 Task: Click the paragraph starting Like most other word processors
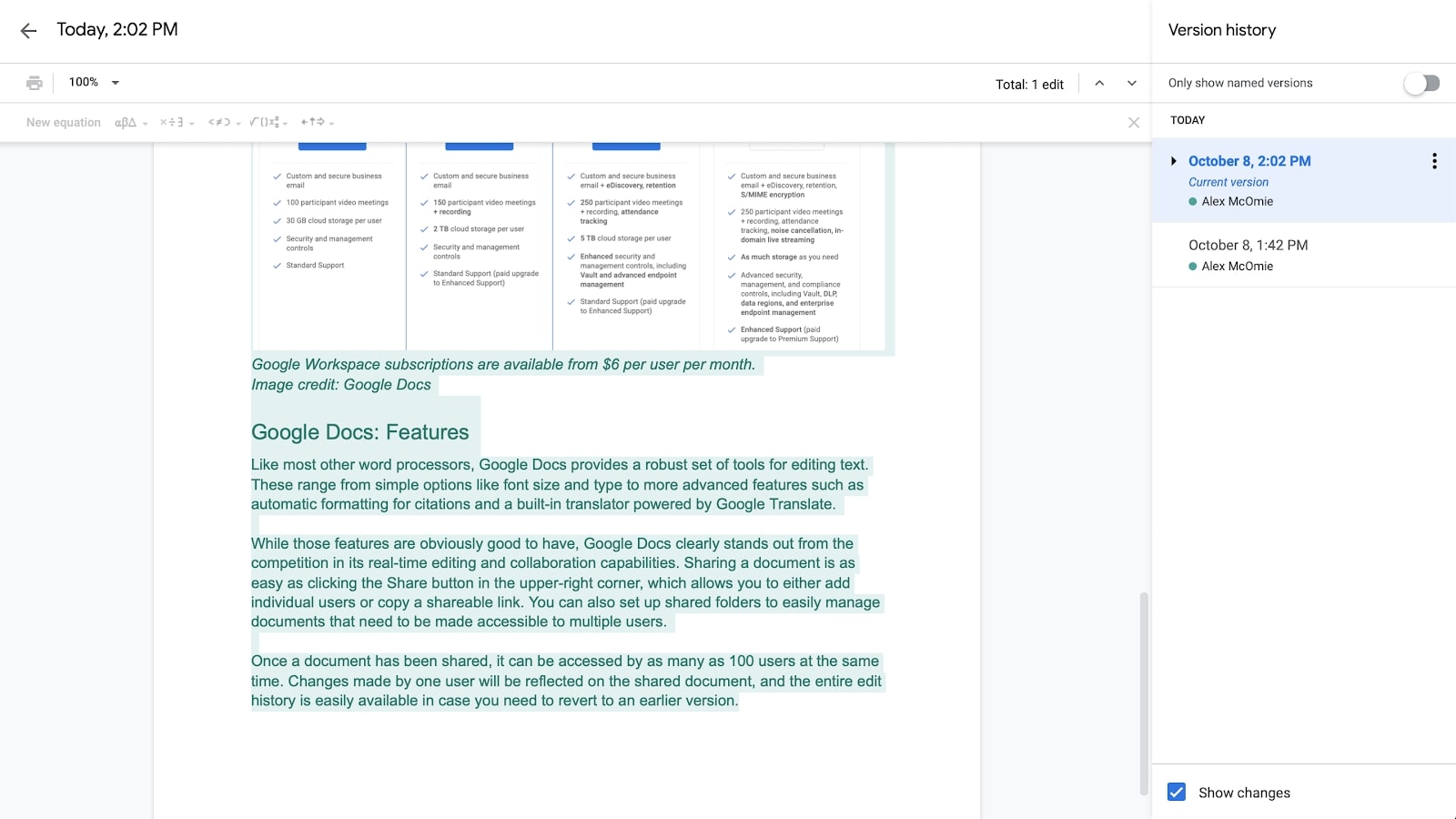560,484
